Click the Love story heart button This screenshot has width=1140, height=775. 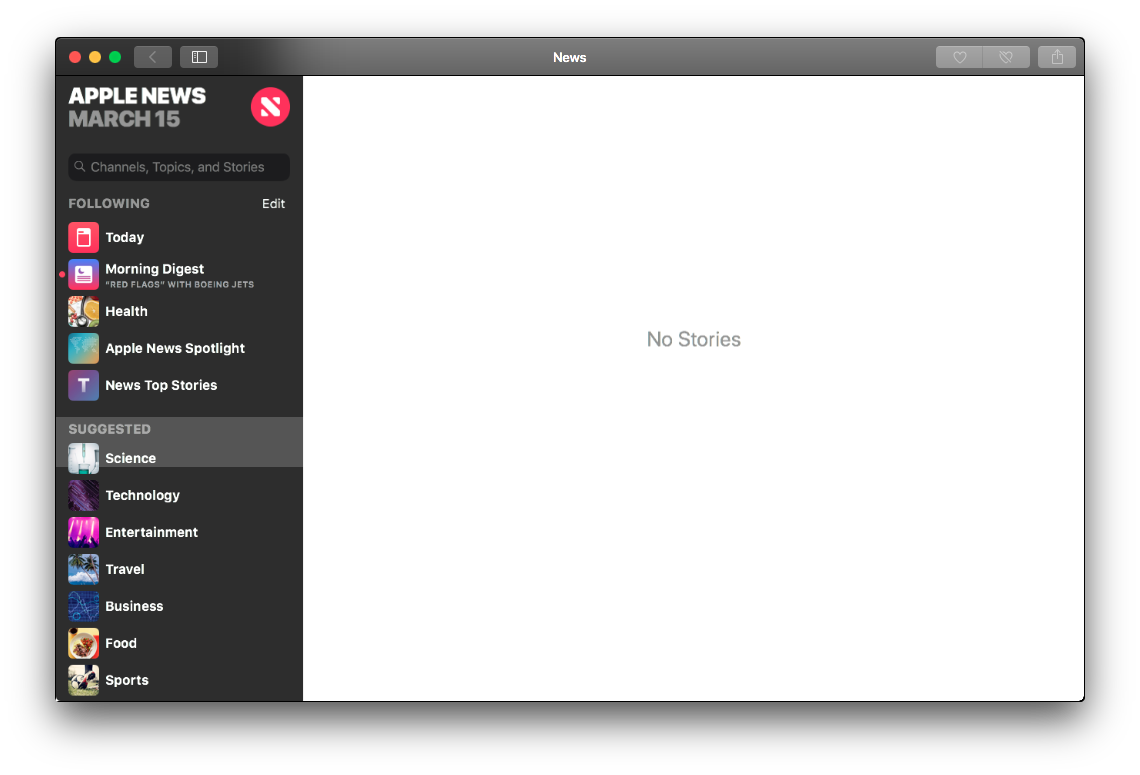point(959,57)
